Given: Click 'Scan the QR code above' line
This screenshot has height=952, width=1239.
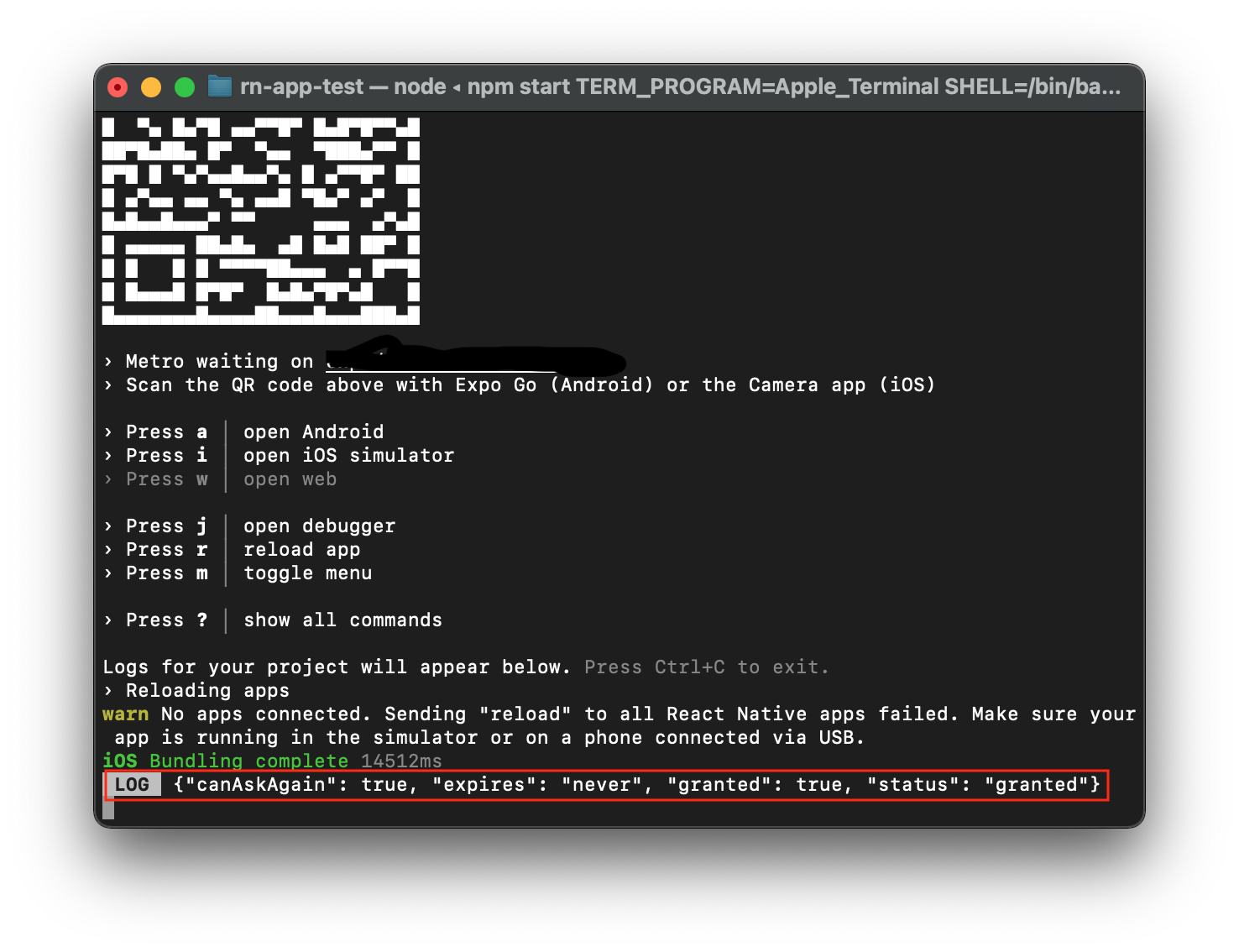Looking at the screenshot, I should point(519,384).
